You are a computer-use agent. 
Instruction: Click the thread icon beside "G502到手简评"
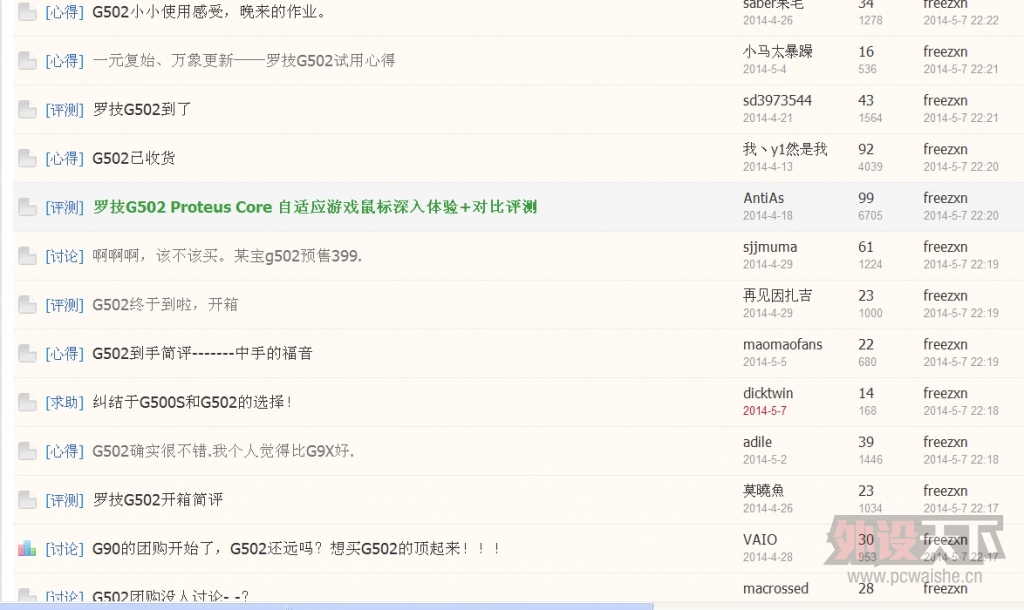pos(27,354)
